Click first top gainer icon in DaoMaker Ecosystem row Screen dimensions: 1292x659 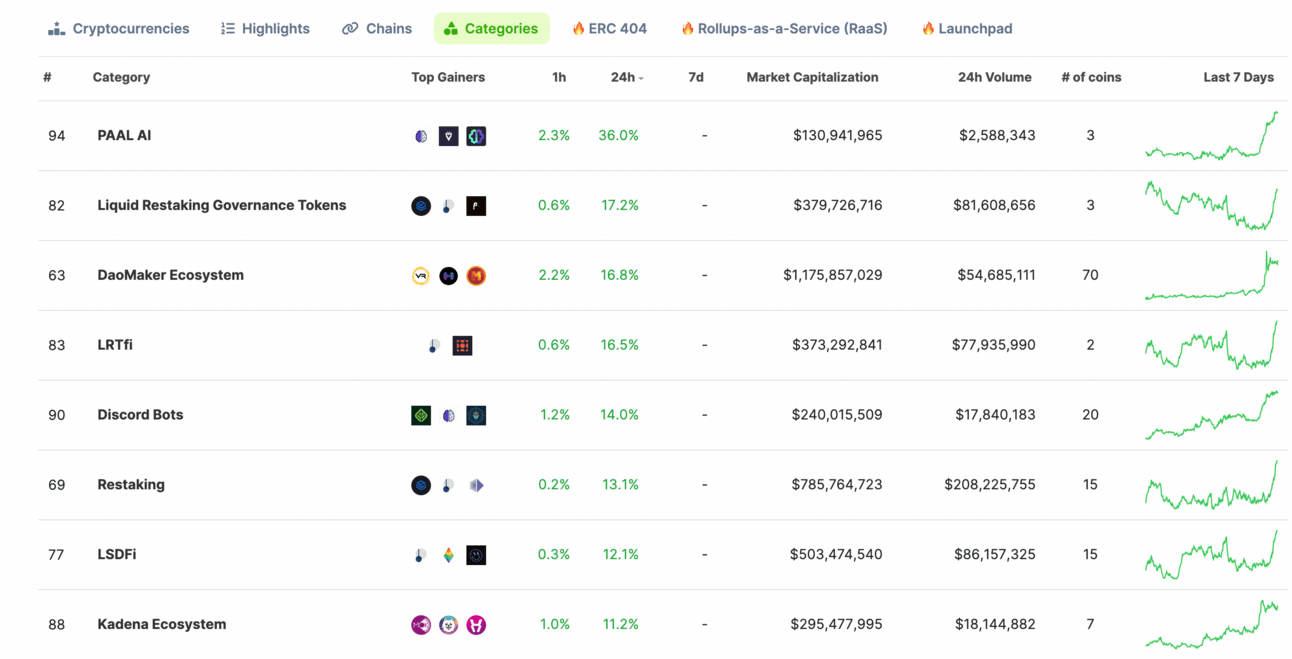[421, 276]
